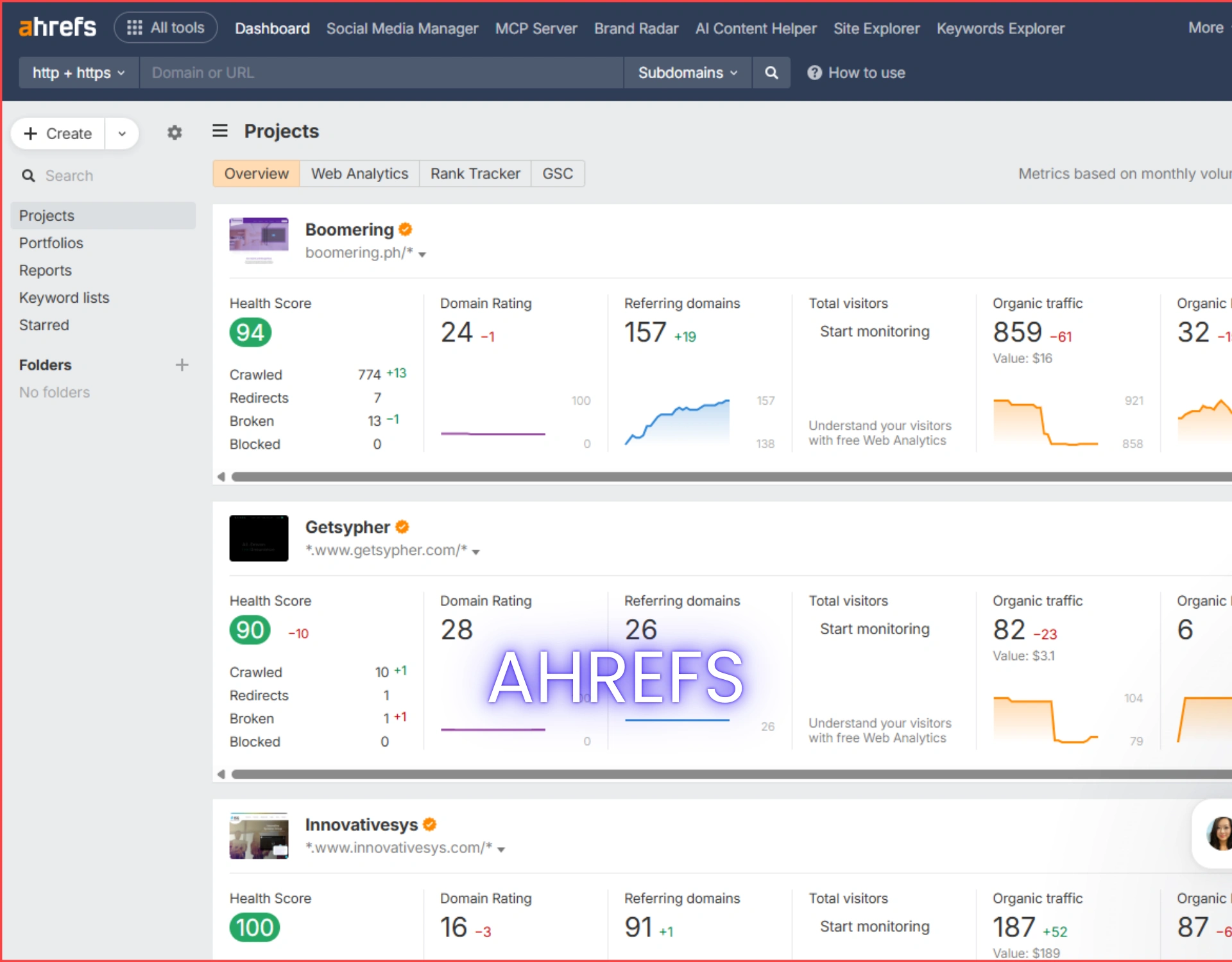Click the plus icon next to Folders

182,364
